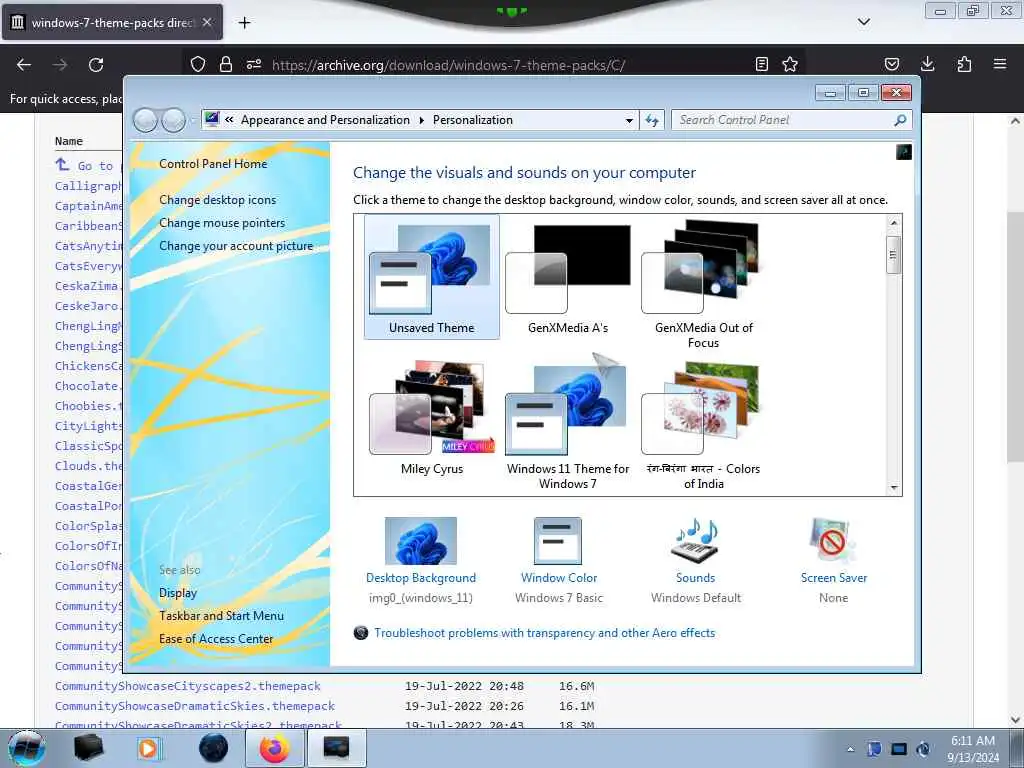Screen dimensions: 1024x768
Task: Click the theme list scroll up arrow
Action: pyautogui.click(x=894, y=223)
